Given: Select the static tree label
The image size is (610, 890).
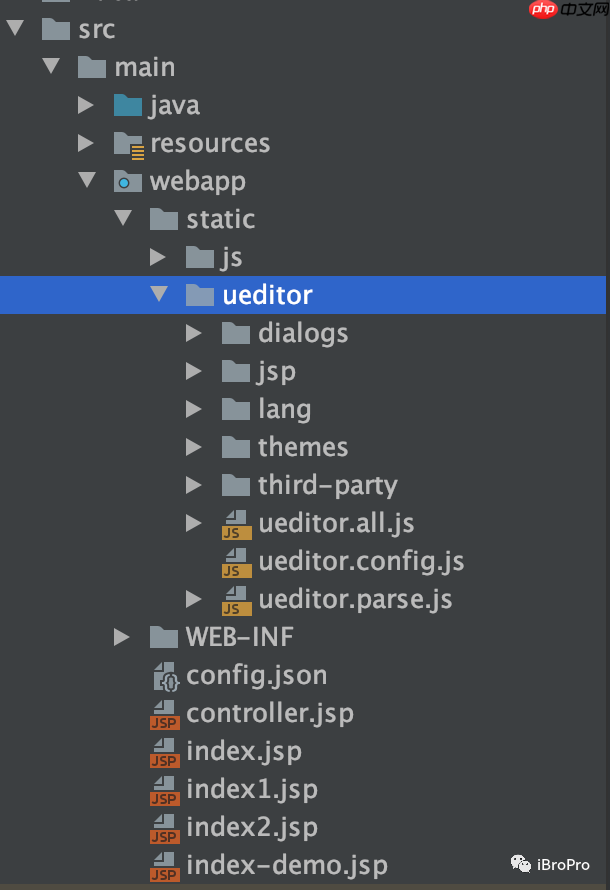Looking at the screenshot, I should [x=221, y=219].
